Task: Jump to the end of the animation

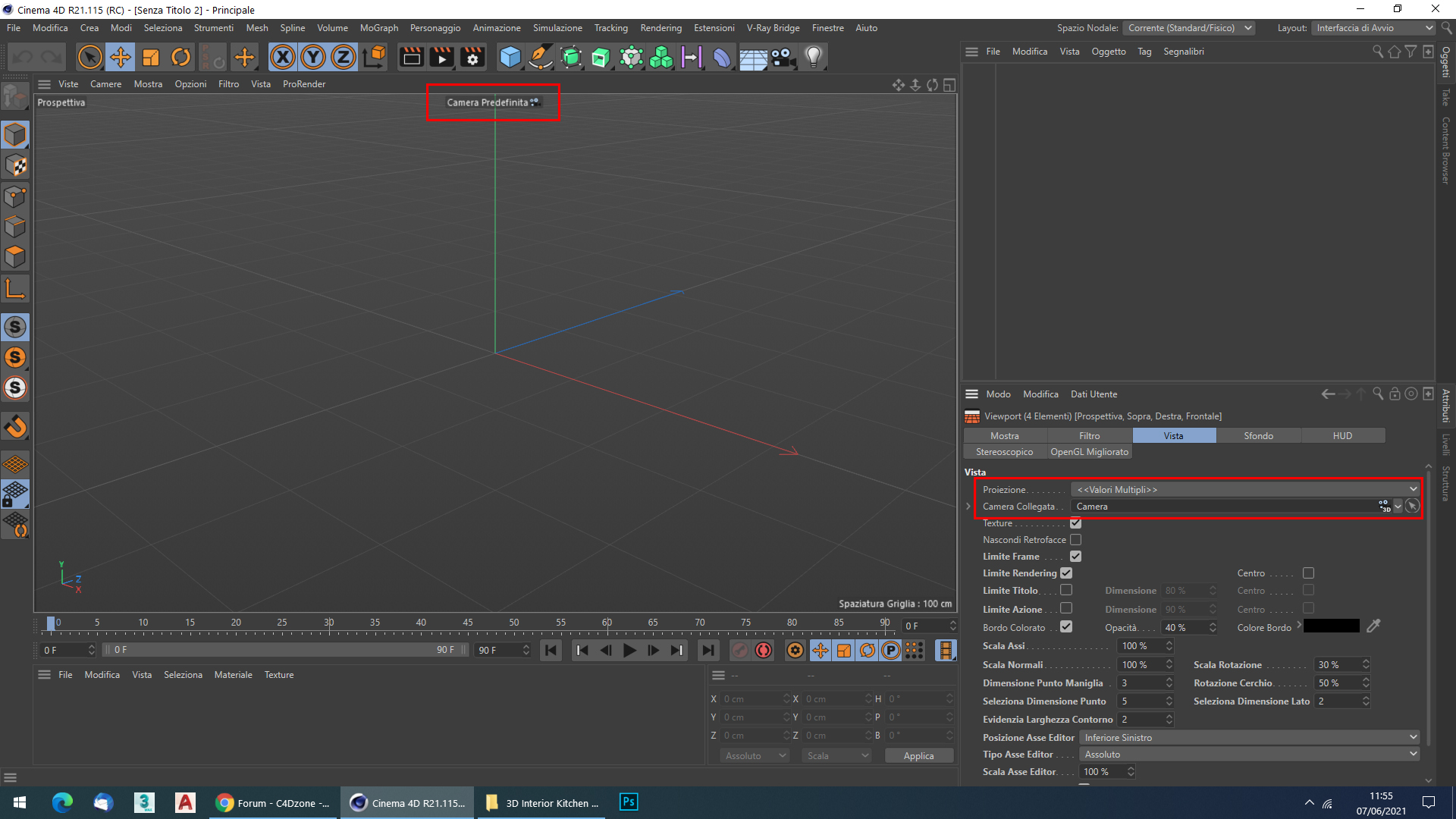Action: coord(708,650)
